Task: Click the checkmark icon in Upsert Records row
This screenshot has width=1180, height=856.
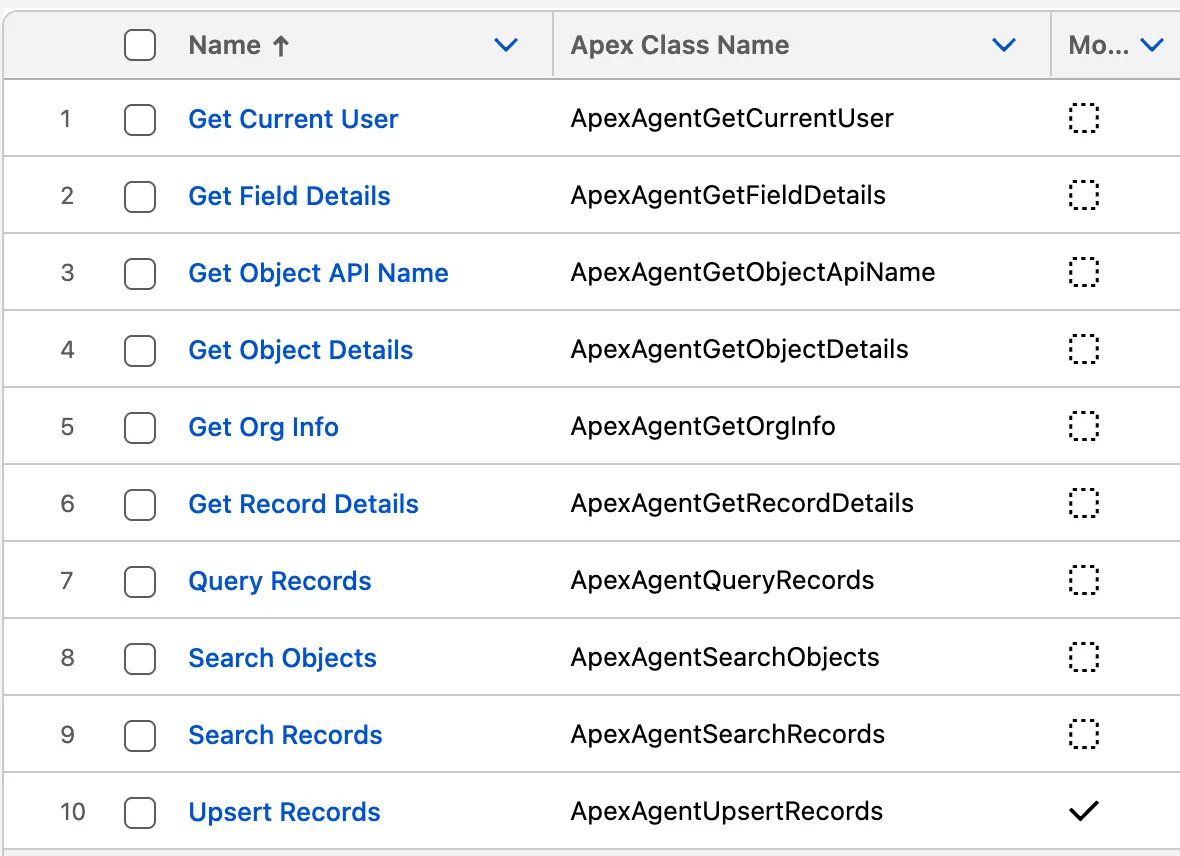Action: (x=1084, y=811)
